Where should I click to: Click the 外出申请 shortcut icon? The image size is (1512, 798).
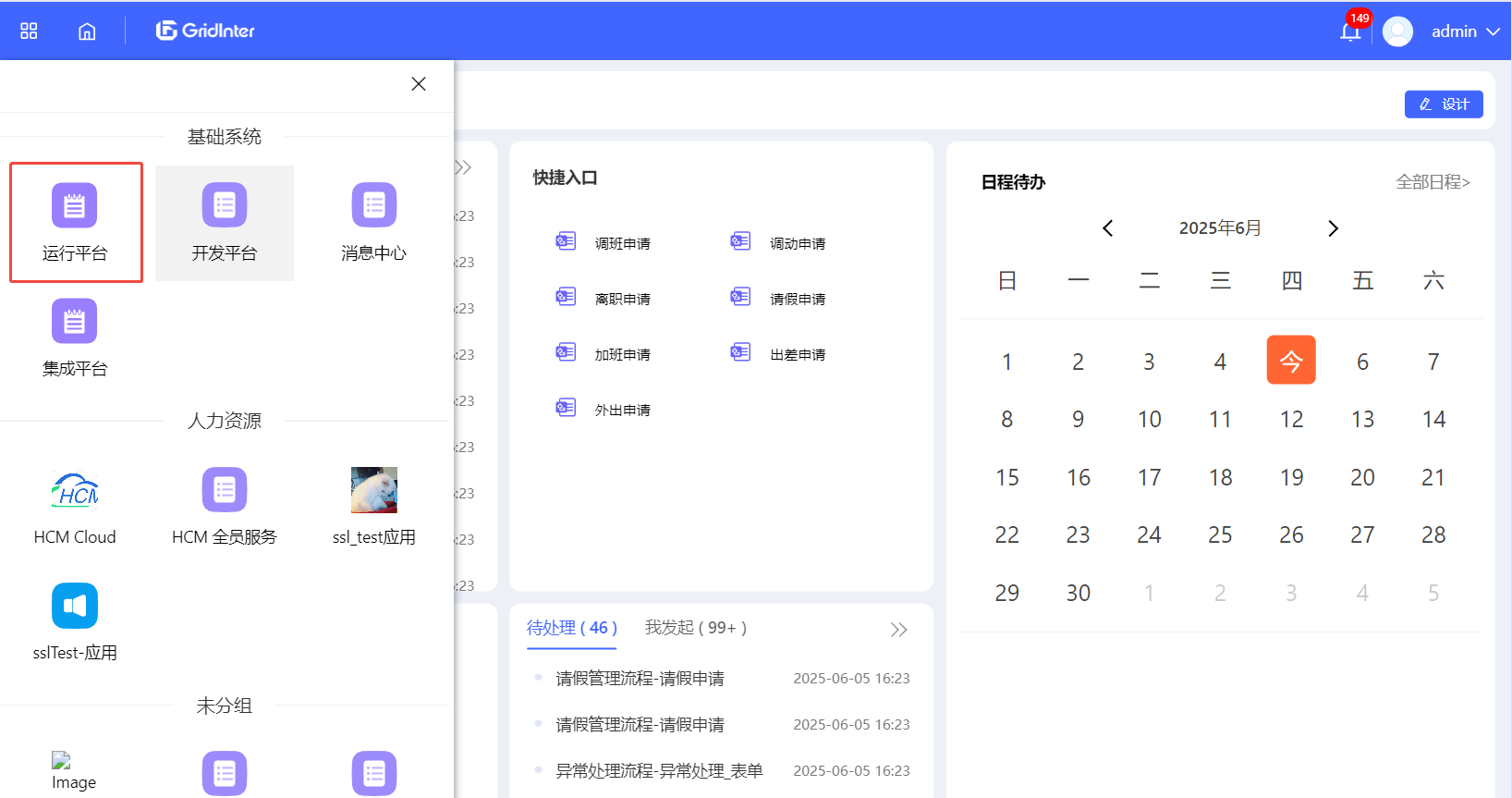pyautogui.click(x=566, y=408)
